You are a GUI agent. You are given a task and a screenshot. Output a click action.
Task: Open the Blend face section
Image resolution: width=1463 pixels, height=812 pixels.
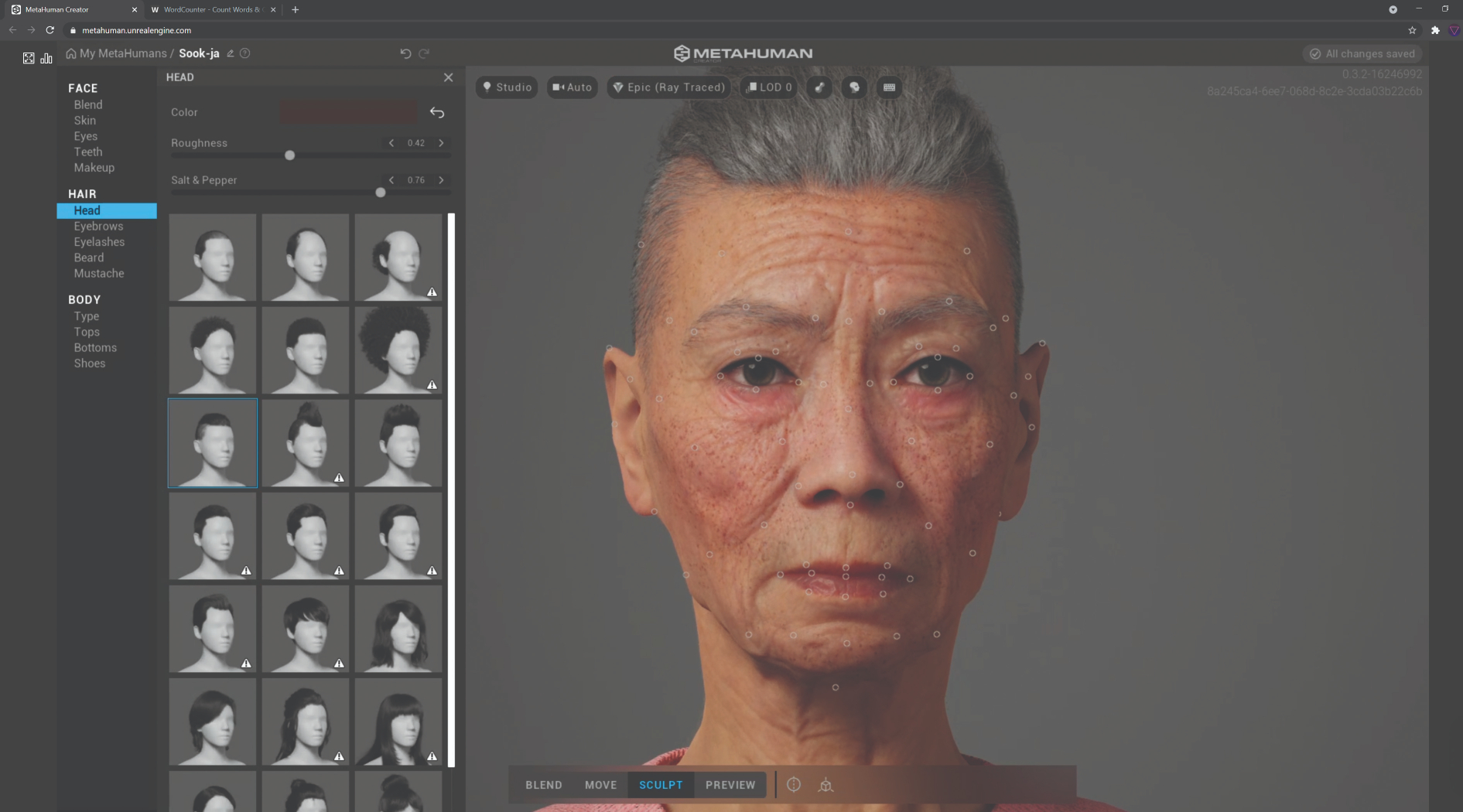88,104
